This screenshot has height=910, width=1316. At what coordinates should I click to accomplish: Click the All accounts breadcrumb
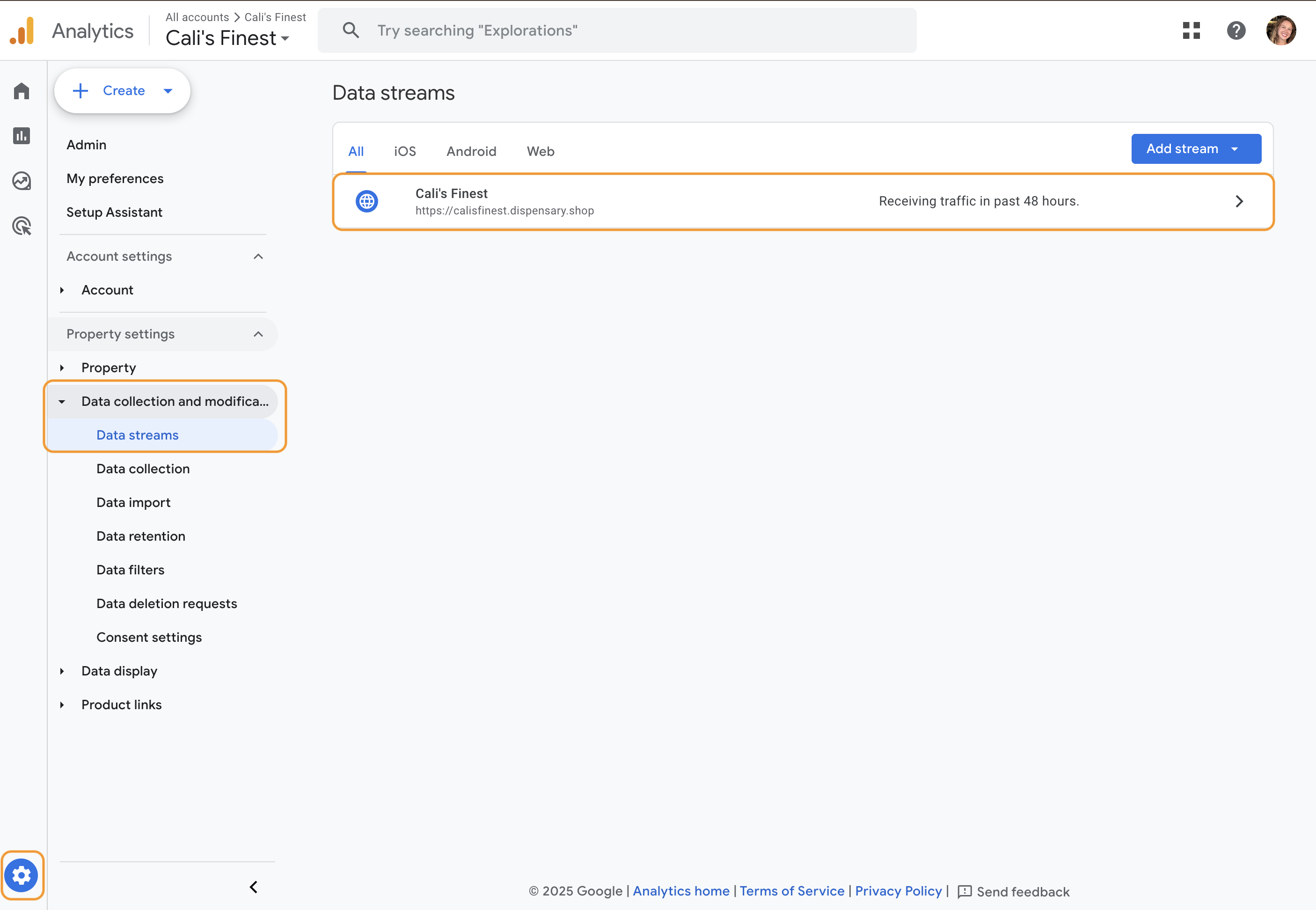point(197,17)
